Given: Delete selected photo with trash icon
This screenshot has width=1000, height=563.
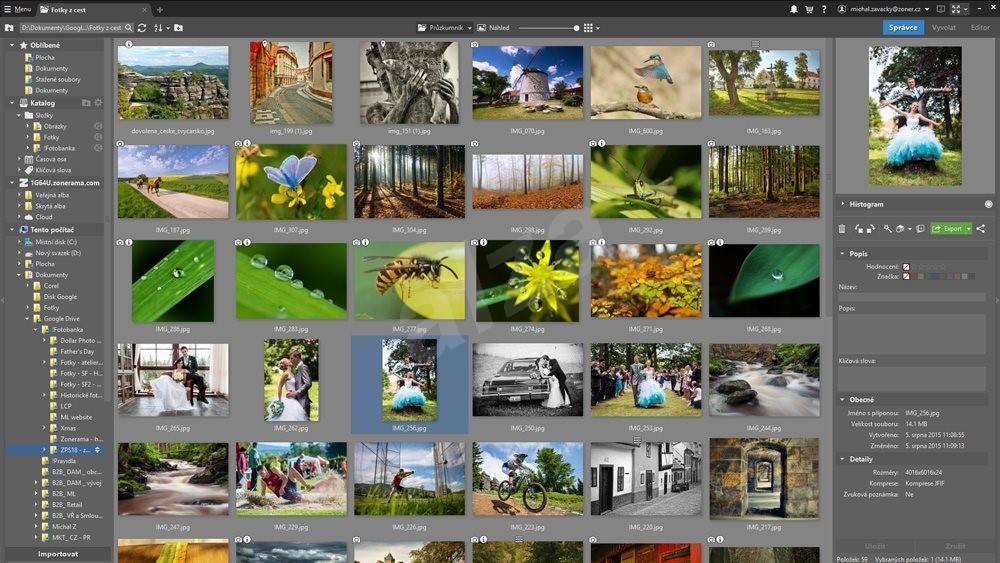Looking at the screenshot, I should pyautogui.click(x=842, y=228).
